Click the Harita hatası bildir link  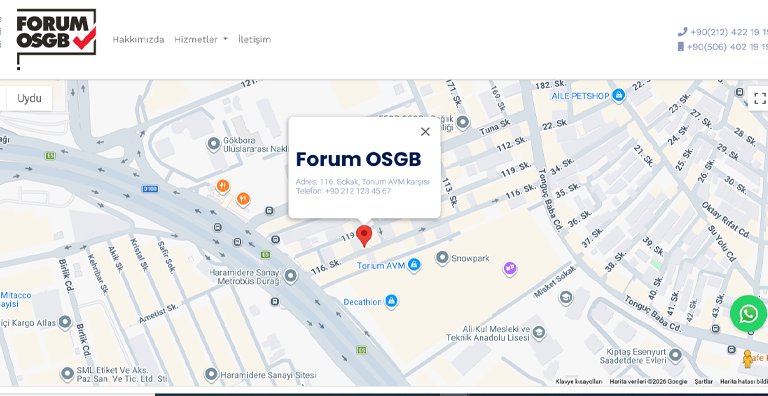click(x=744, y=381)
